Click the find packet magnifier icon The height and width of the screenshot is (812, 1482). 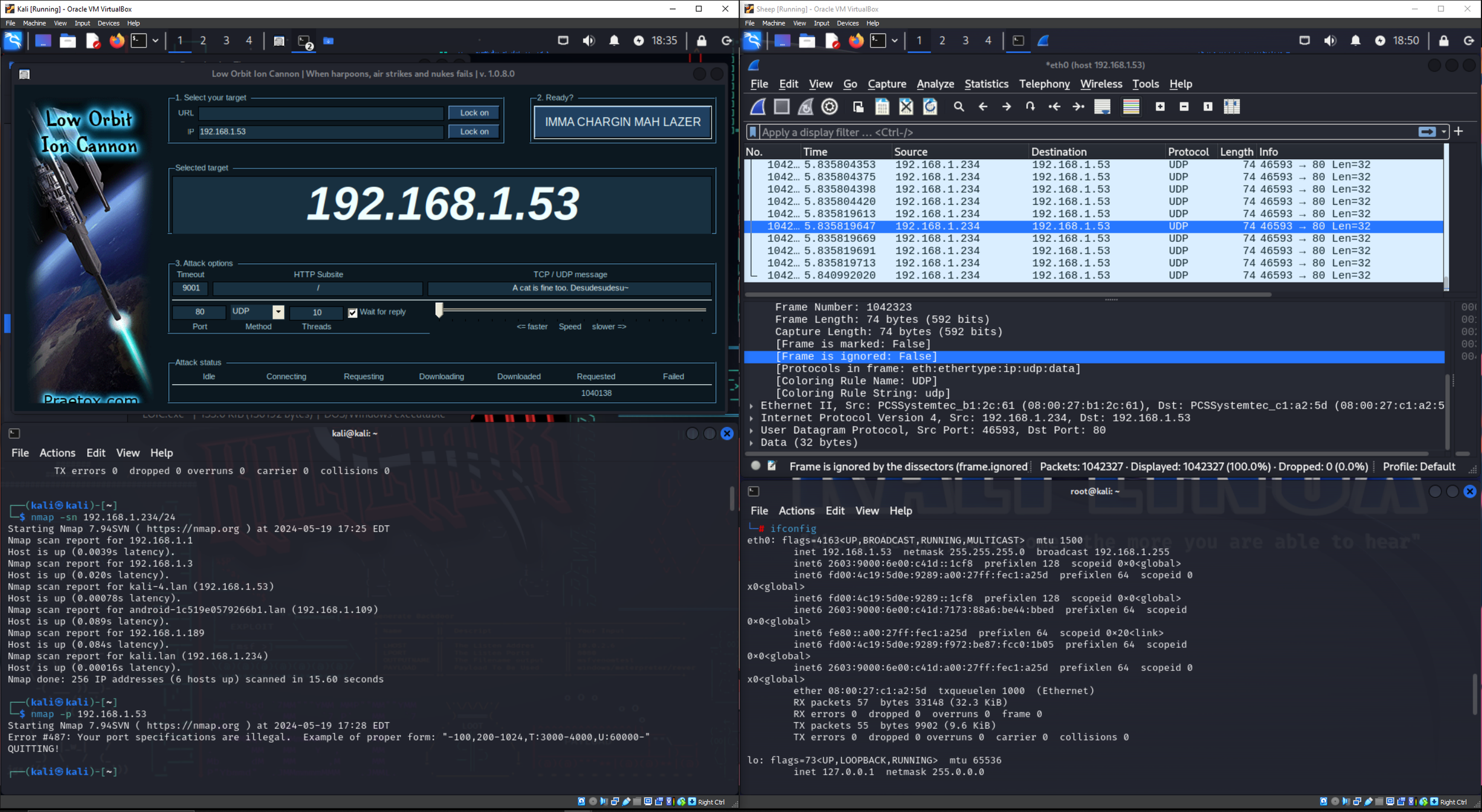pos(959,107)
